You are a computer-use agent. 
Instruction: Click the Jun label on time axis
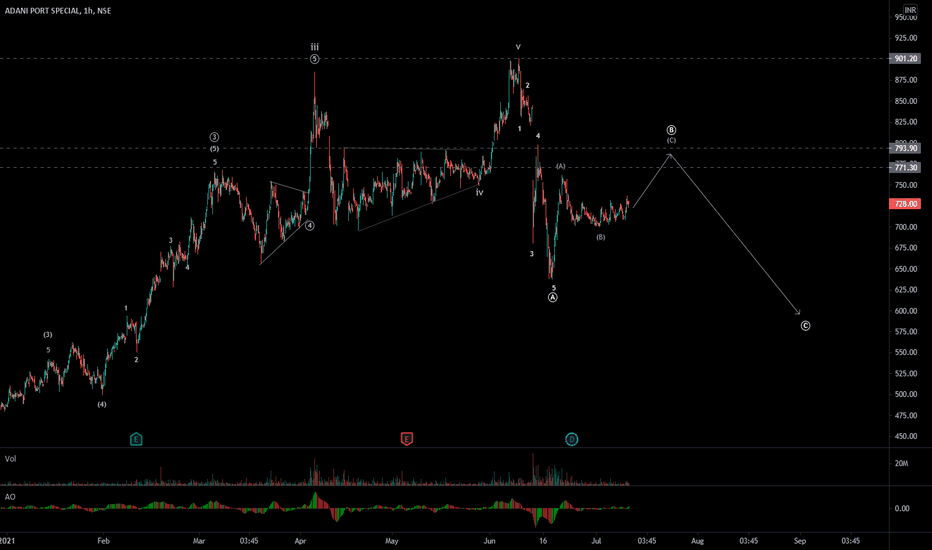point(489,541)
